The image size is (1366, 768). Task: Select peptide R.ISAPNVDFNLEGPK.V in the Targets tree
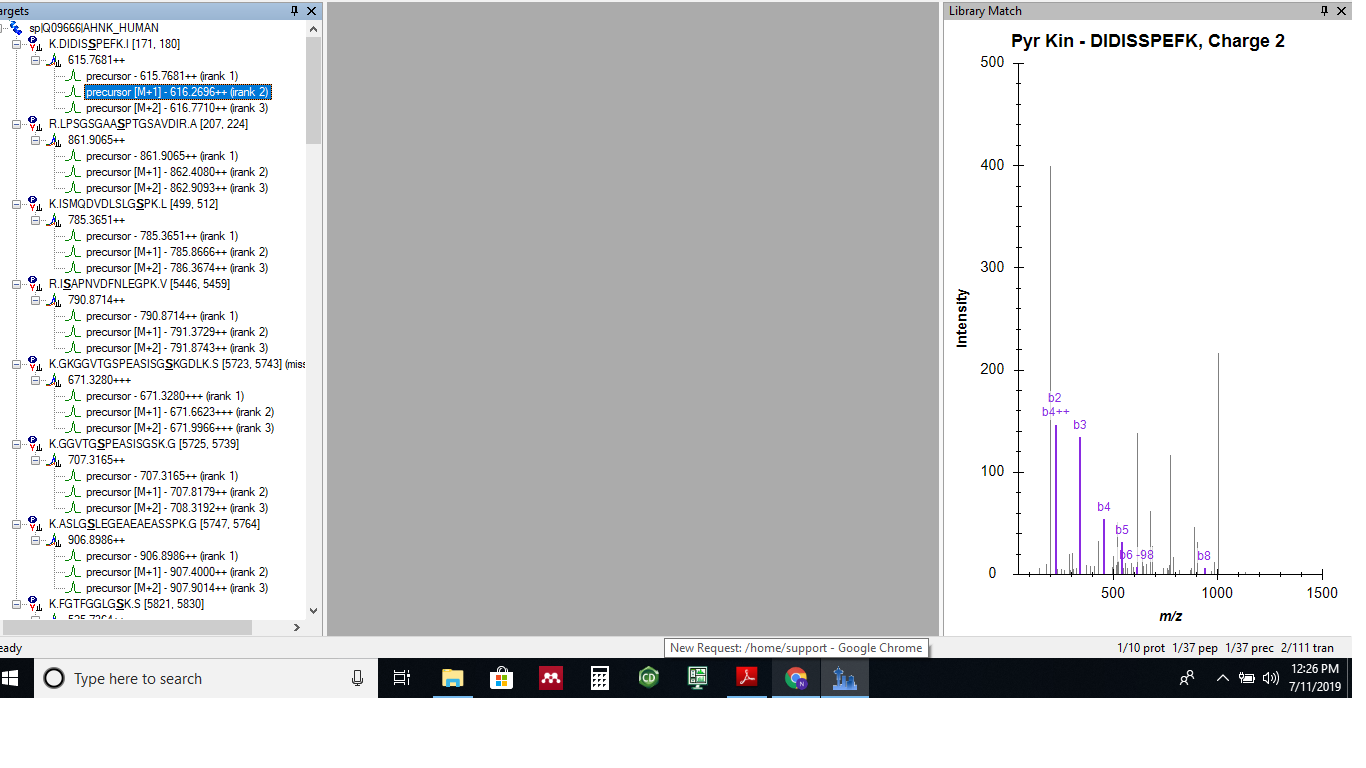pyautogui.click(x=138, y=284)
